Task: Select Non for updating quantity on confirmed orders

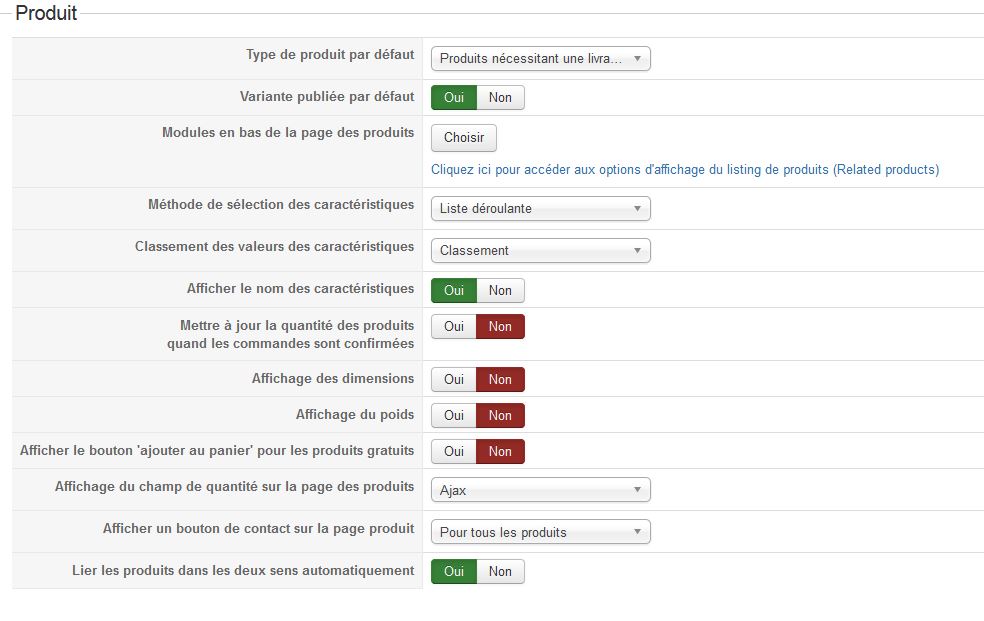Action: [500, 326]
